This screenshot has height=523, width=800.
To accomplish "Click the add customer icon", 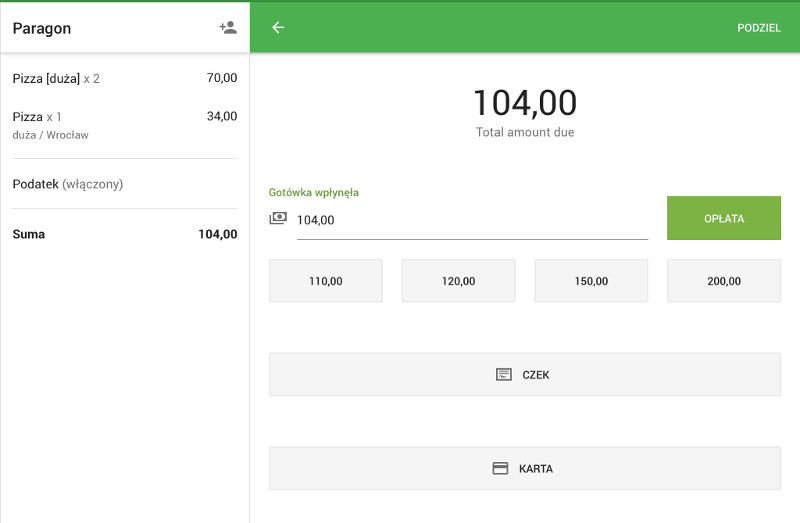I will 228,28.
